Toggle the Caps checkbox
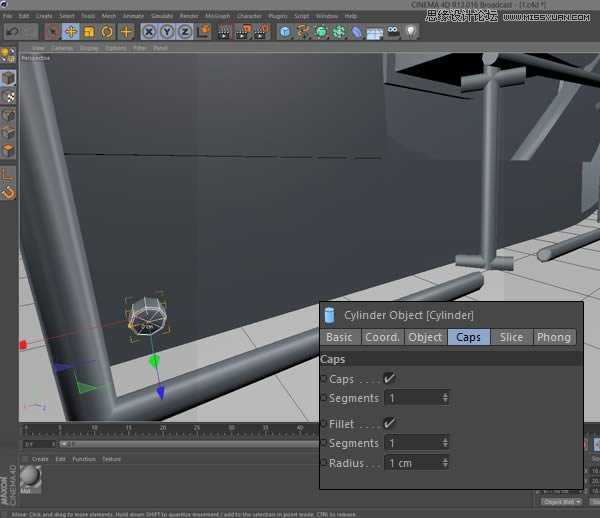 tap(389, 379)
